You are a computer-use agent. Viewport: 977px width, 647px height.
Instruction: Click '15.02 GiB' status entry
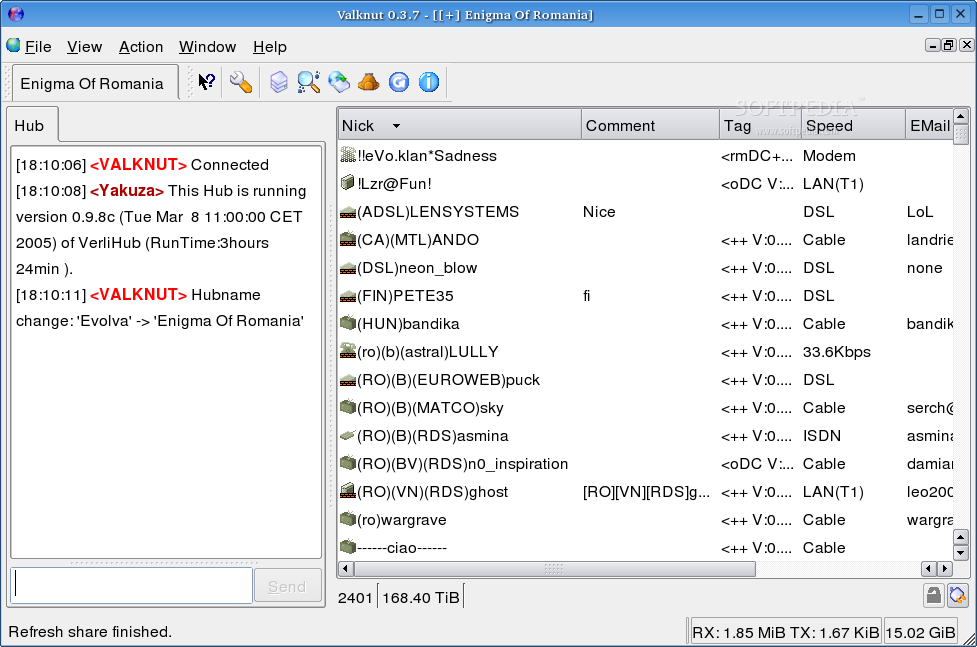(x=920, y=633)
